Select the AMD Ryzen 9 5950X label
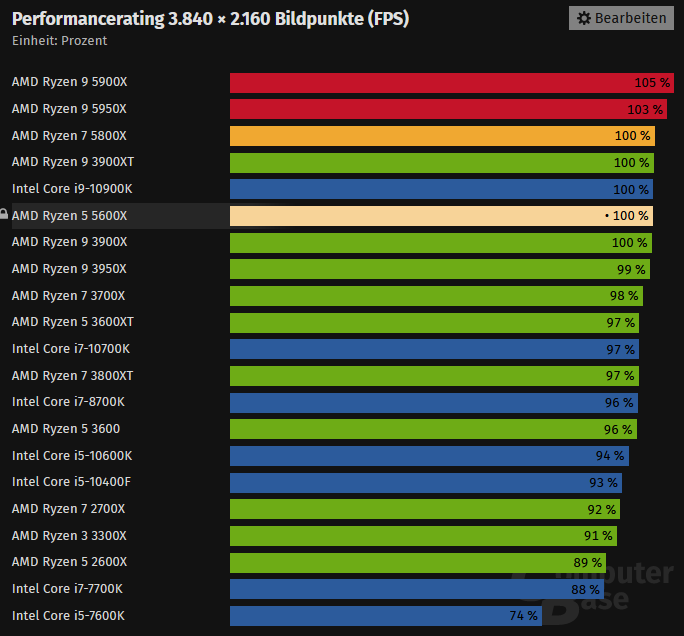 pyautogui.click(x=69, y=109)
